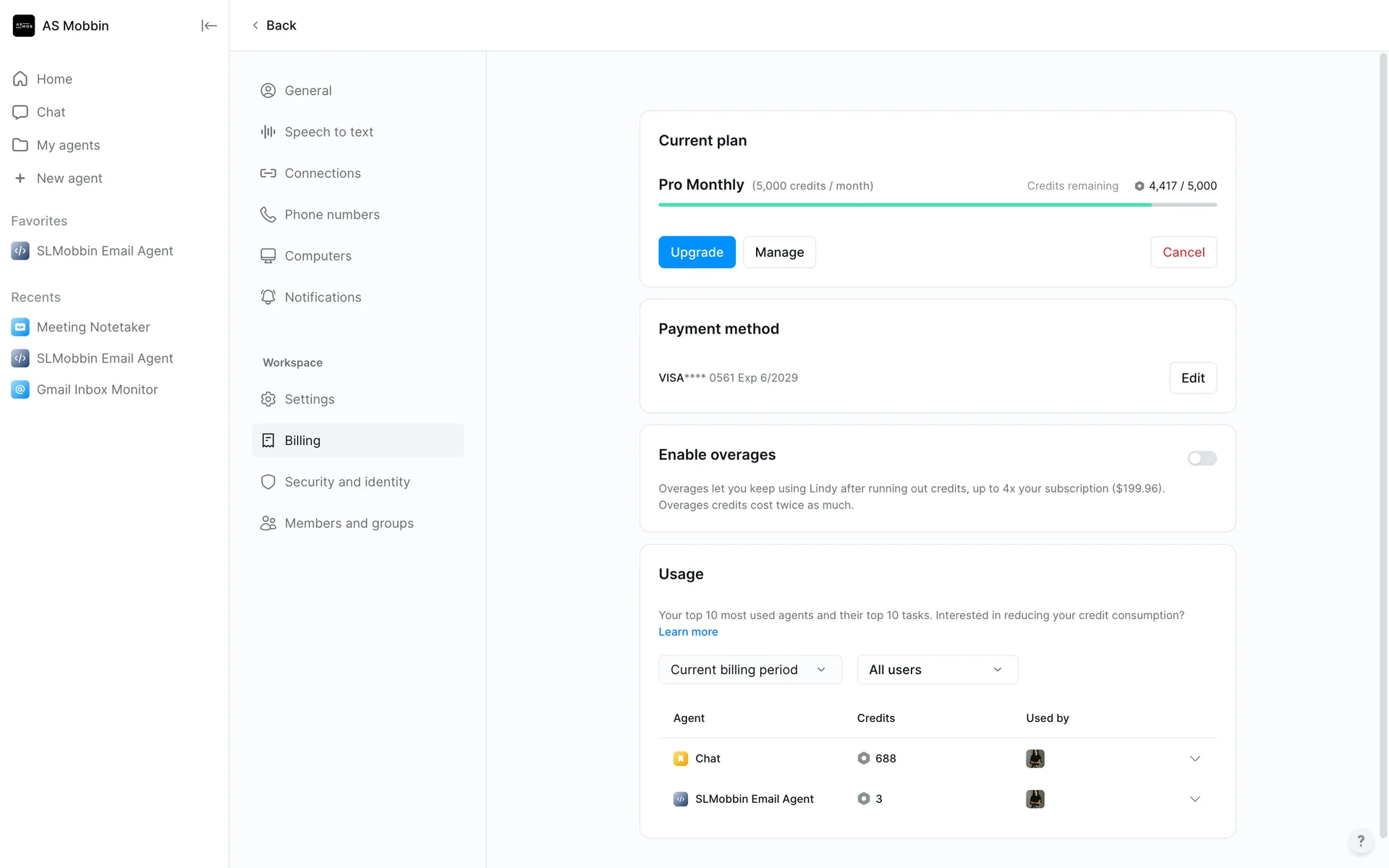
Task: Click the Learn more link
Action: (x=687, y=632)
